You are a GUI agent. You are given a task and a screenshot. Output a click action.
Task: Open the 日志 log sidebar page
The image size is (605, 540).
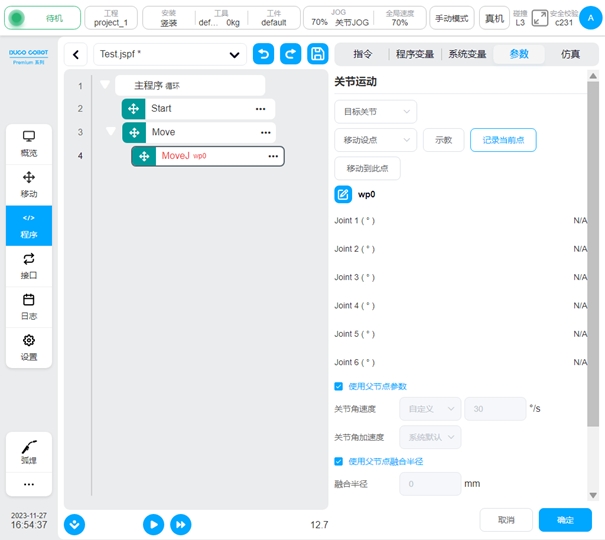pos(29,307)
